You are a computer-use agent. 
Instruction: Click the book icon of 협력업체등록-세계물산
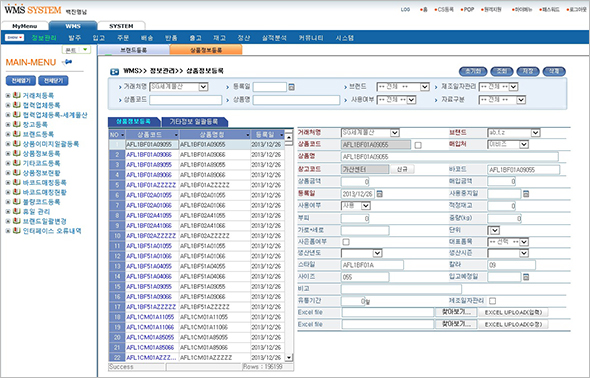click(17, 115)
